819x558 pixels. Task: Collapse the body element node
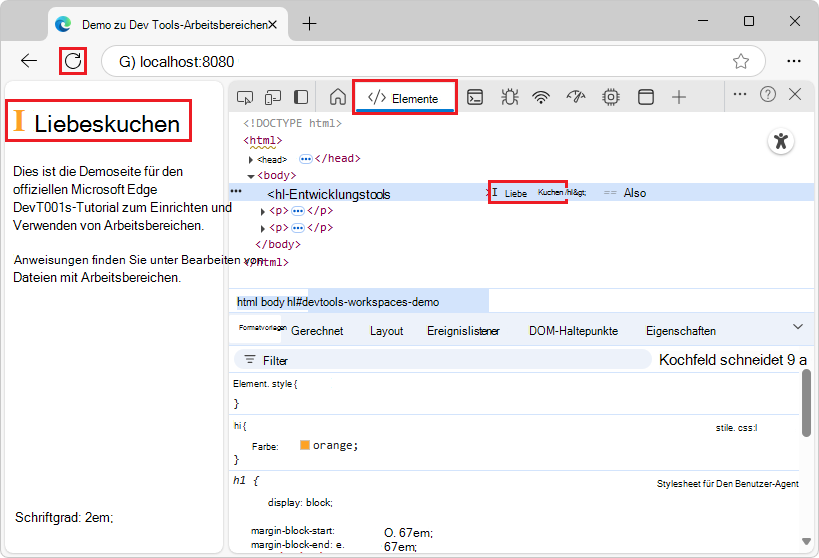point(251,177)
